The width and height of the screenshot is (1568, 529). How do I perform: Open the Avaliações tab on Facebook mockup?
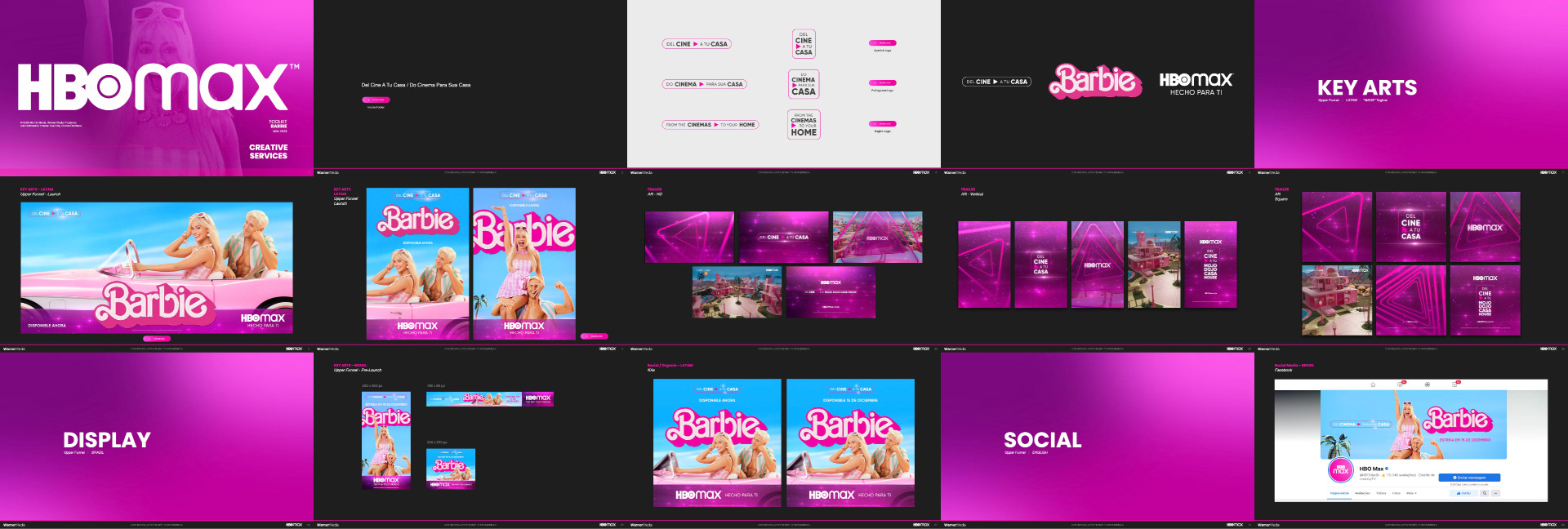point(1362,493)
